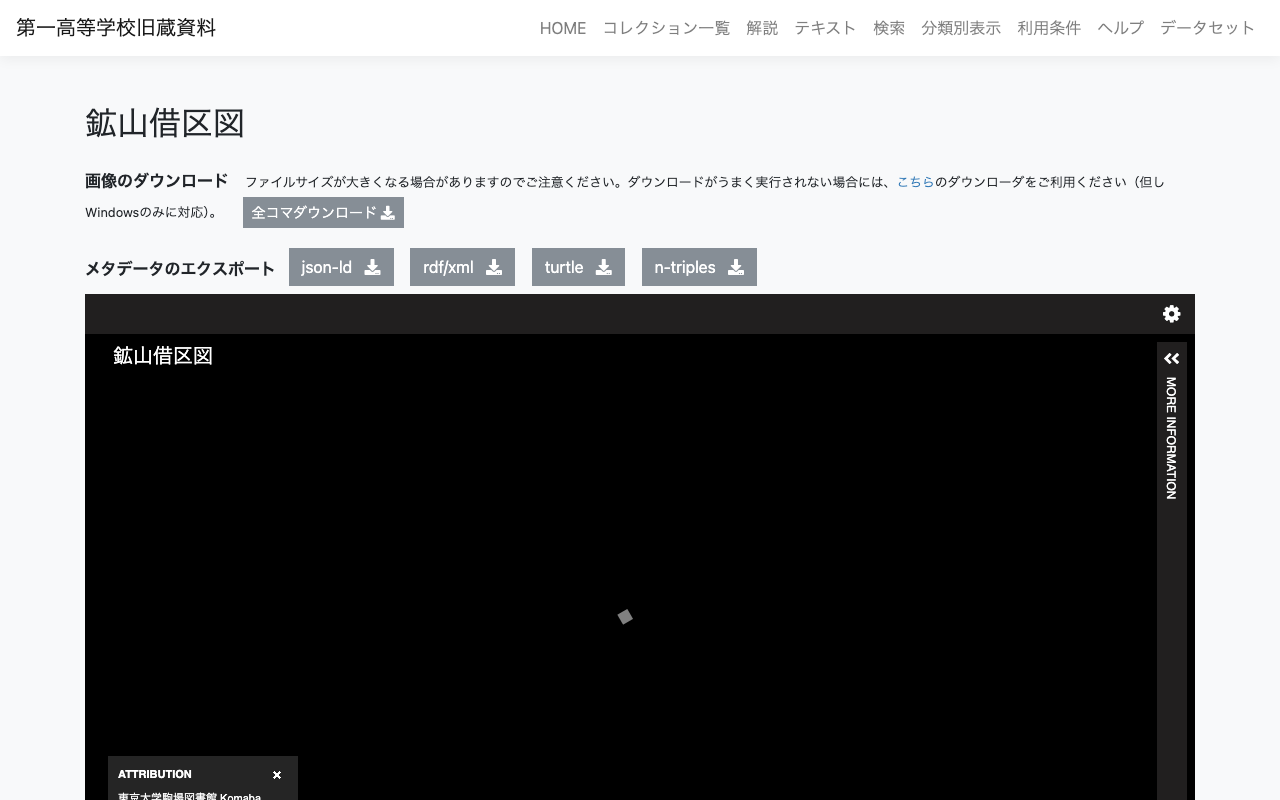Open the 検索 search page
1280x800 pixels.
pos(889,28)
